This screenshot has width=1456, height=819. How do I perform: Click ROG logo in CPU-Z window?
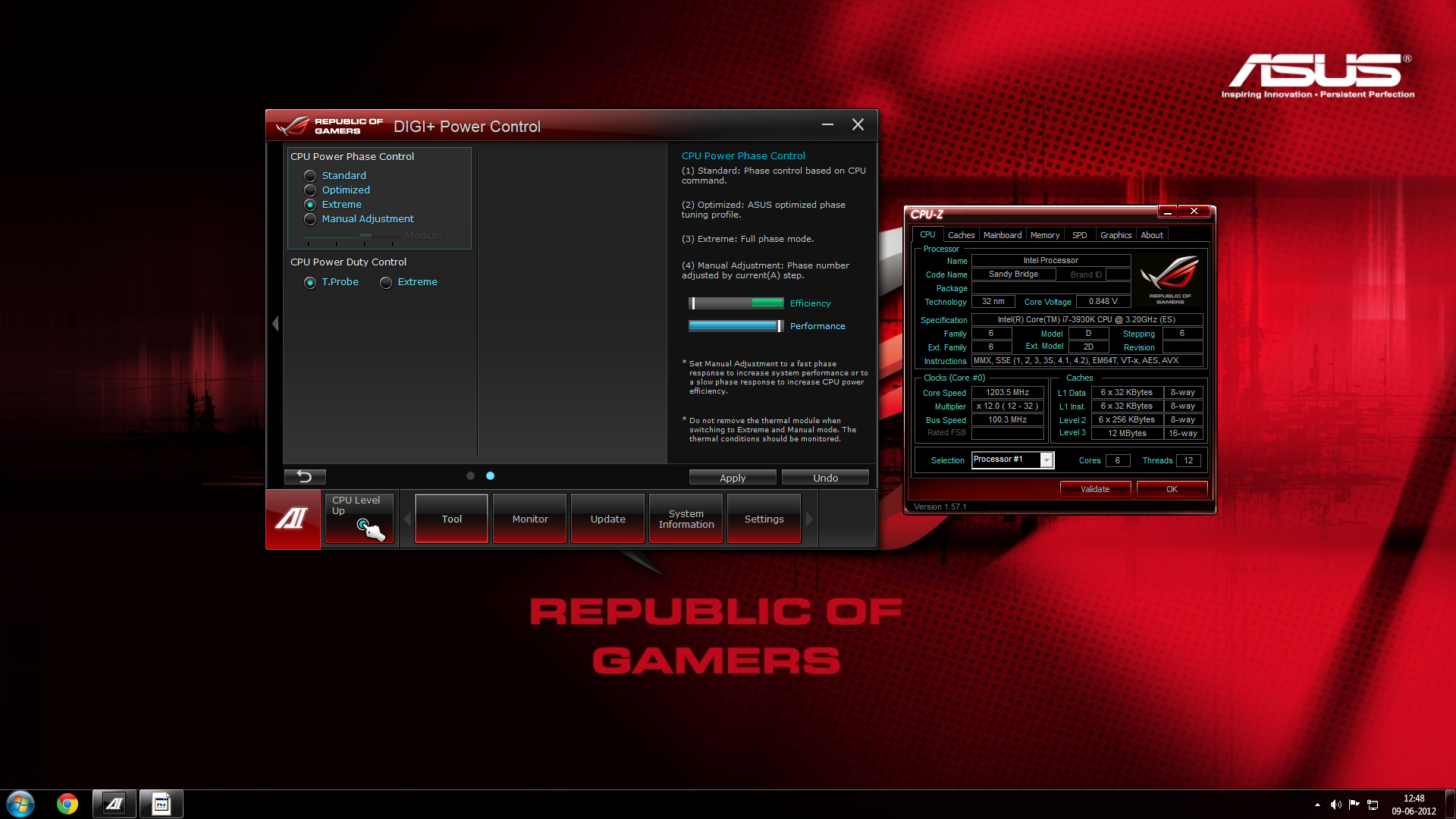[x=1169, y=279]
